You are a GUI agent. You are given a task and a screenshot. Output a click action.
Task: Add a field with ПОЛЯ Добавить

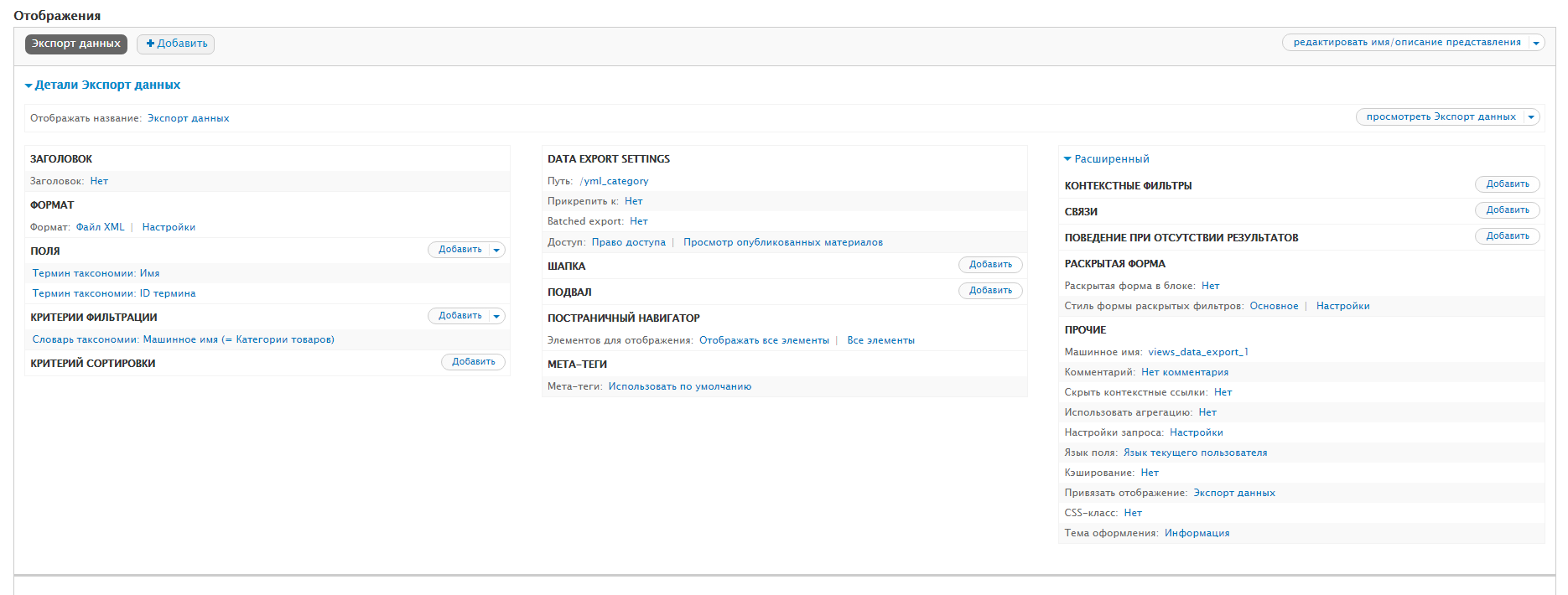coord(459,250)
